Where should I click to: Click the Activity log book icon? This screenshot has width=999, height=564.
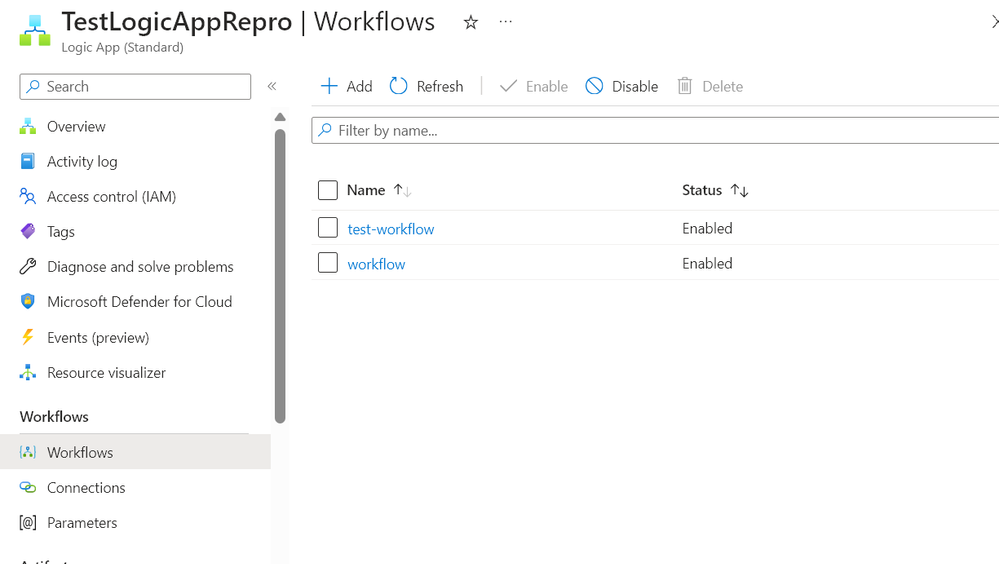coord(27,161)
